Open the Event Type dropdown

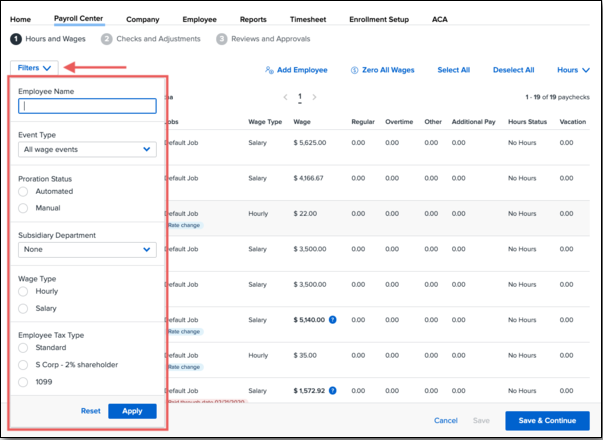pyautogui.click(x=87, y=149)
